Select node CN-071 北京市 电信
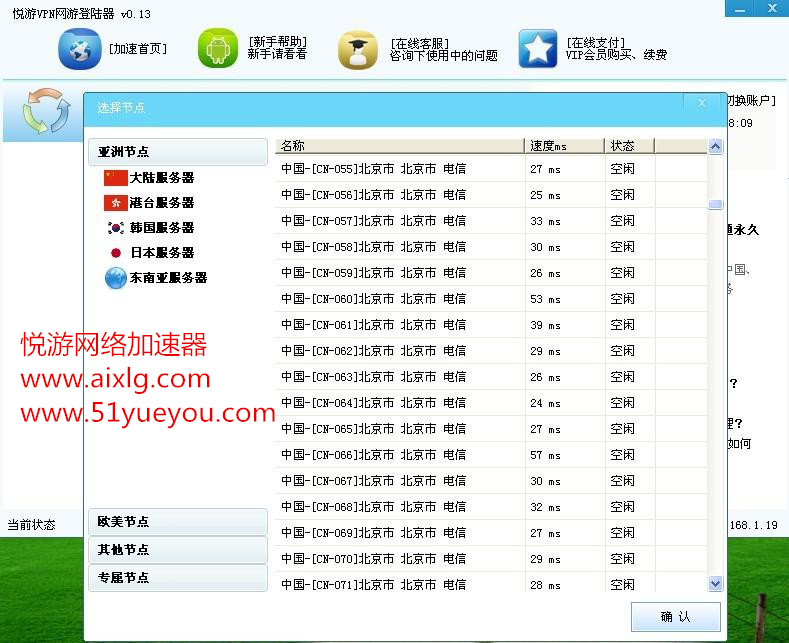The width and height of the screenshot is (789, 643). point(491,584)
